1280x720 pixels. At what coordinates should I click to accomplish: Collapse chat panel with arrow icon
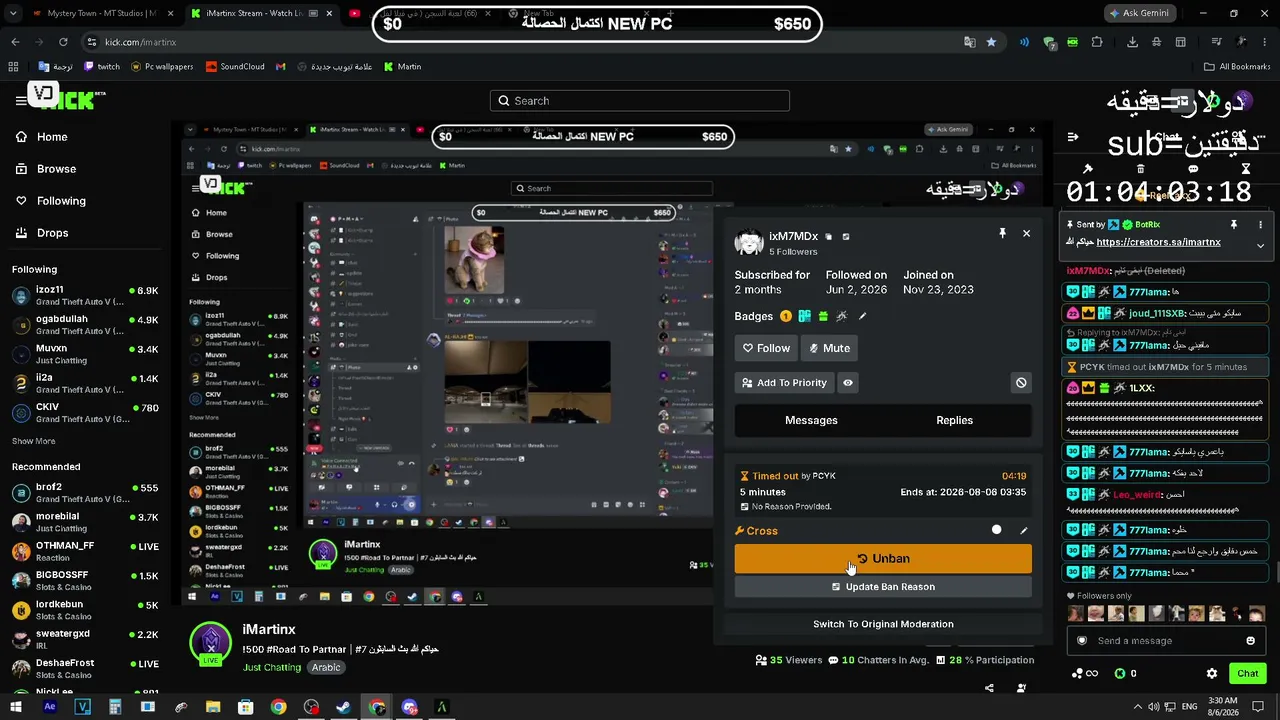pos(1073,137)
